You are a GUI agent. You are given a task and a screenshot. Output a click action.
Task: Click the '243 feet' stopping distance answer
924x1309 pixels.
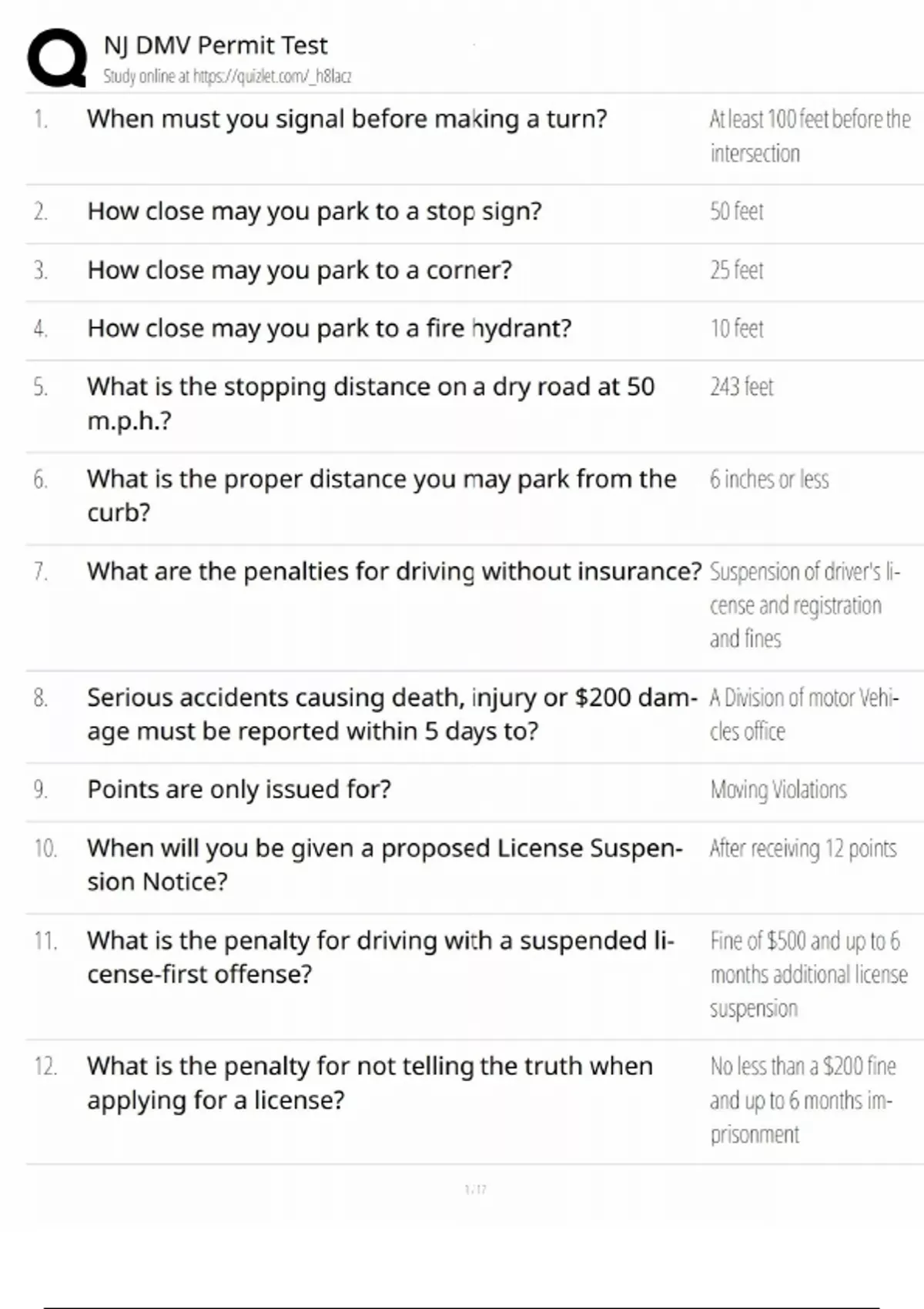741,387
